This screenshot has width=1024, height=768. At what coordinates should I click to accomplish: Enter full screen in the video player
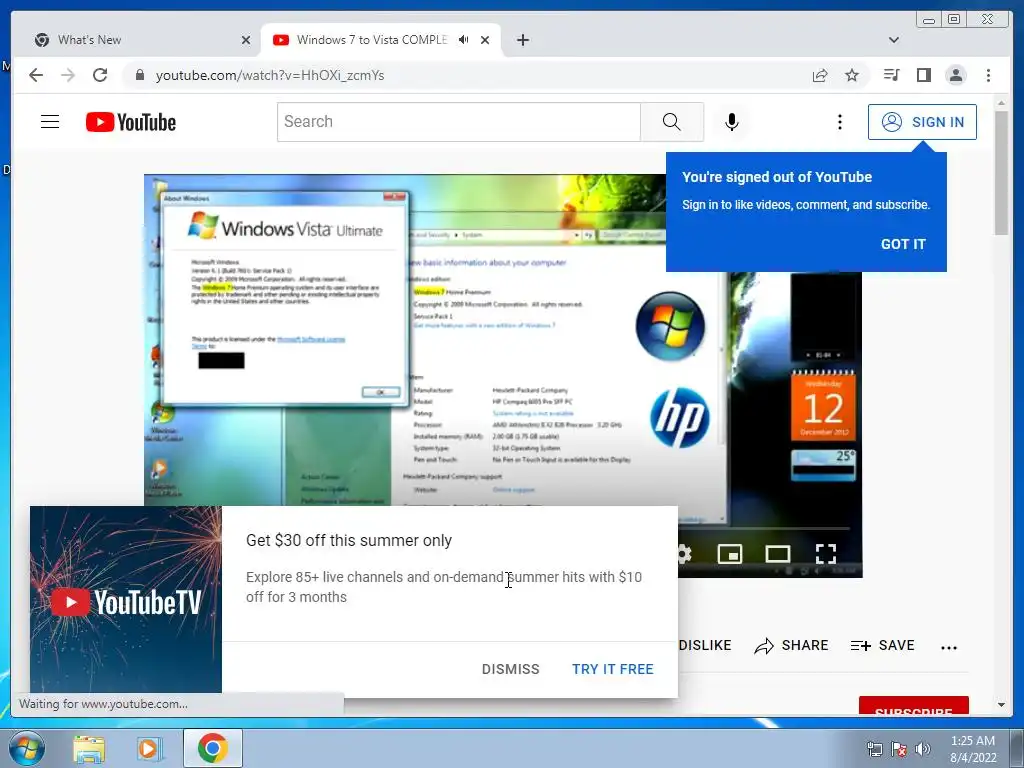tap(826, 554)
